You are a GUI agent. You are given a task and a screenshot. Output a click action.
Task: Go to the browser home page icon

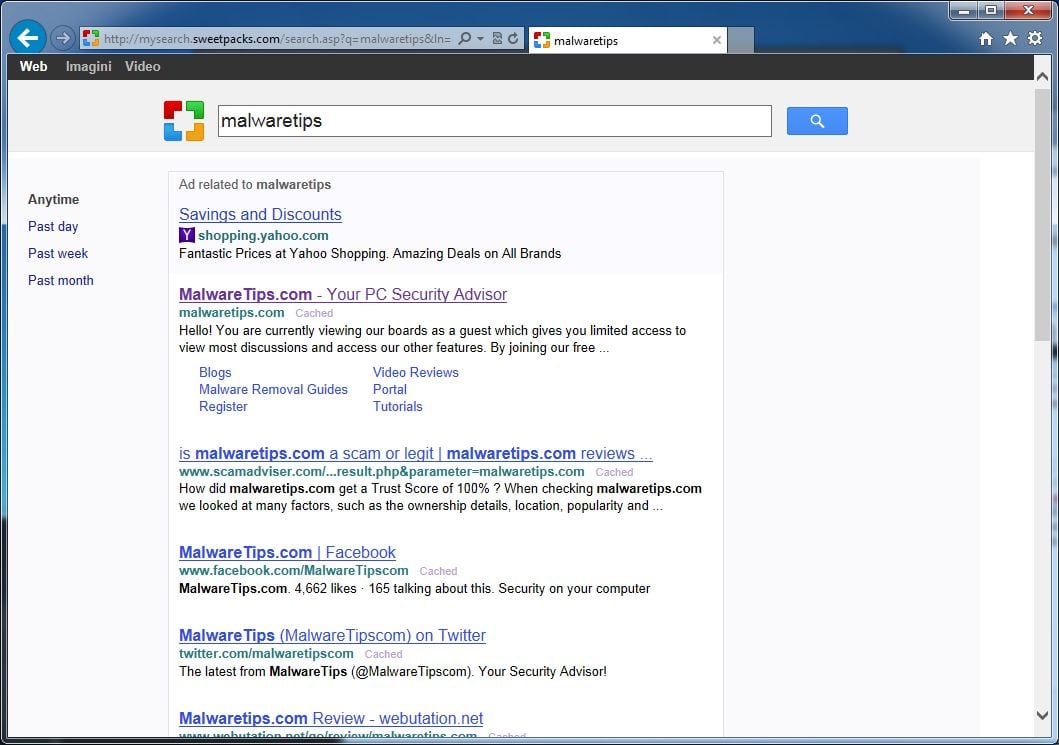tap(986, 38)
